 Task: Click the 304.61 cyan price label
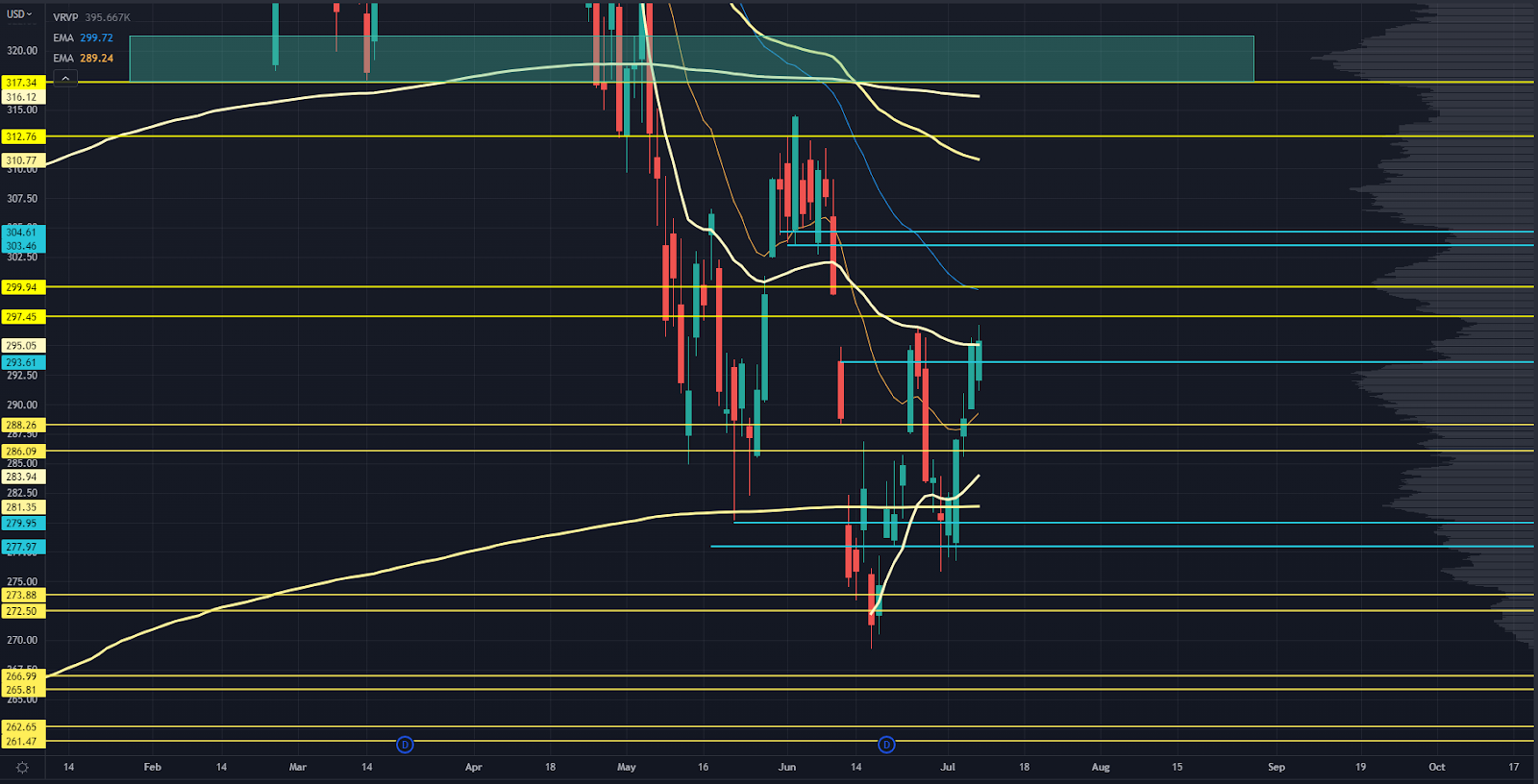point(21,232)
